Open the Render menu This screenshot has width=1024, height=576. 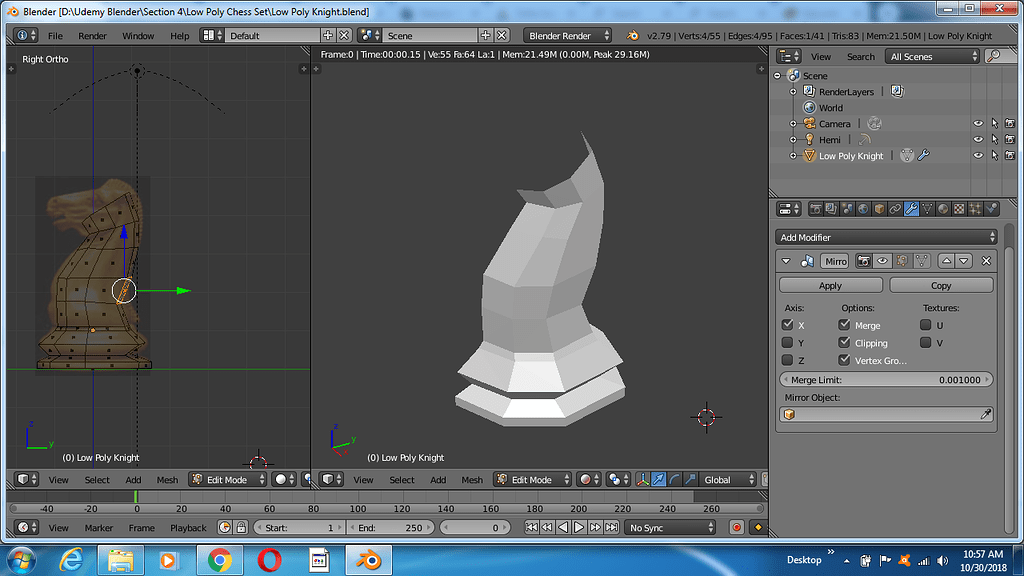pyautogui.click(x=93, y=35)
